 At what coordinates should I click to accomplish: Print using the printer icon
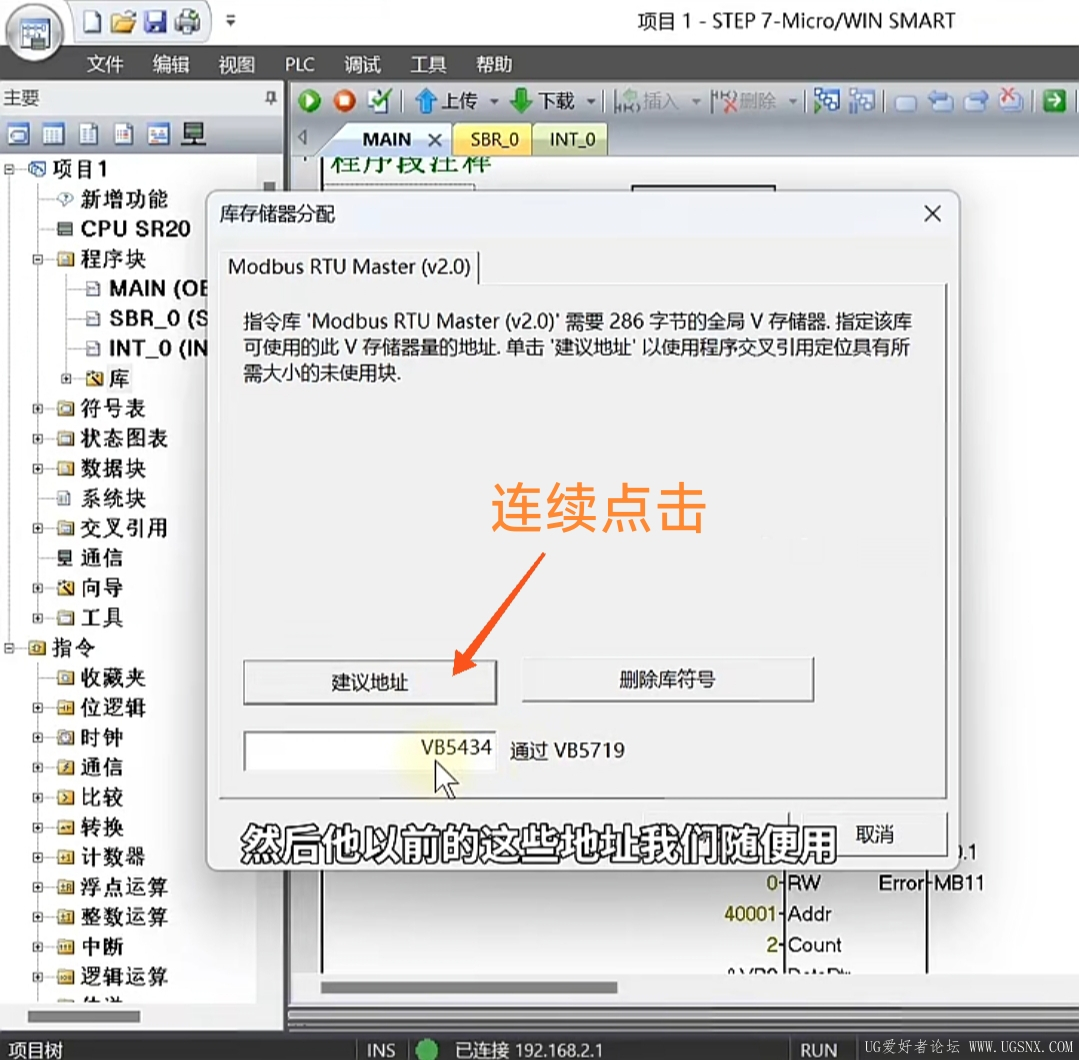[187, 21]
